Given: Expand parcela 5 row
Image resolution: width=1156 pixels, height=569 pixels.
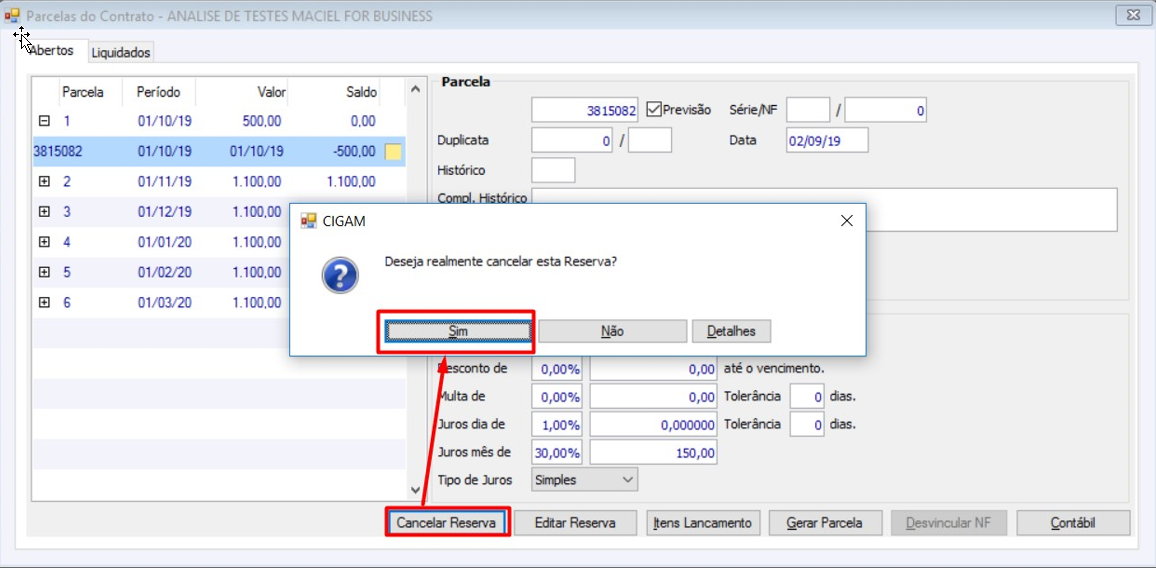Looking at the screenshot, I should [x=43, y=272].
